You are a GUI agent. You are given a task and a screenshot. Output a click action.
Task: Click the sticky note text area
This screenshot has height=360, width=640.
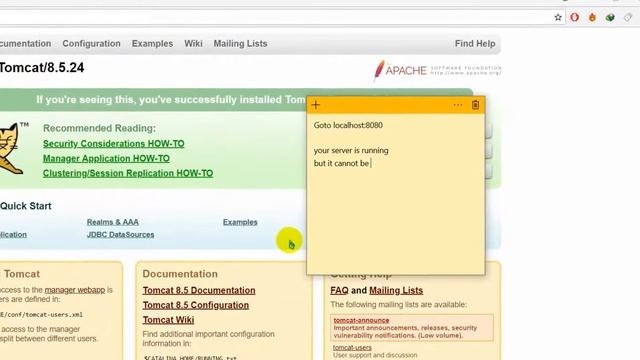tap(396, 194)
